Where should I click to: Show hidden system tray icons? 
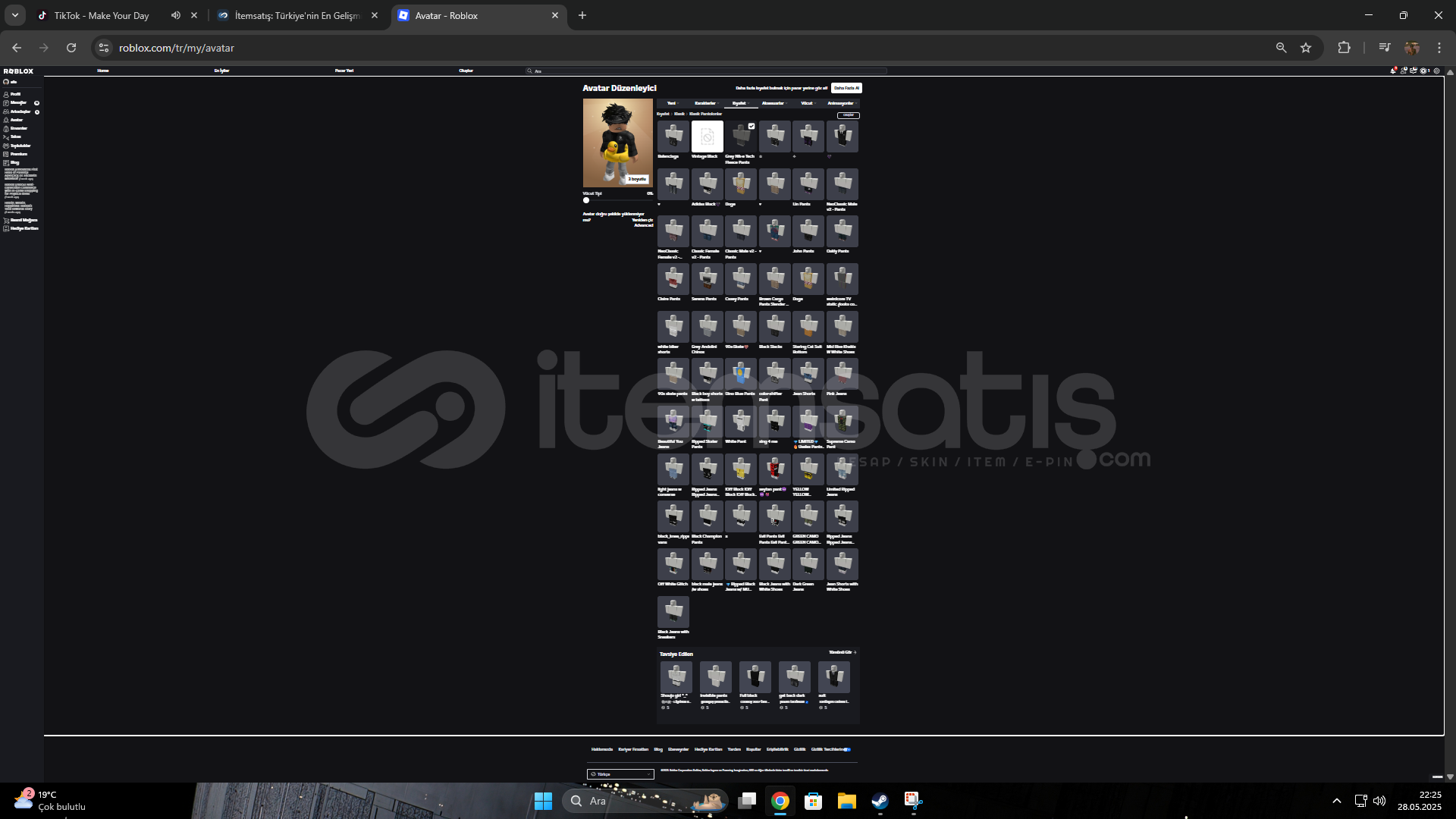1337,801
